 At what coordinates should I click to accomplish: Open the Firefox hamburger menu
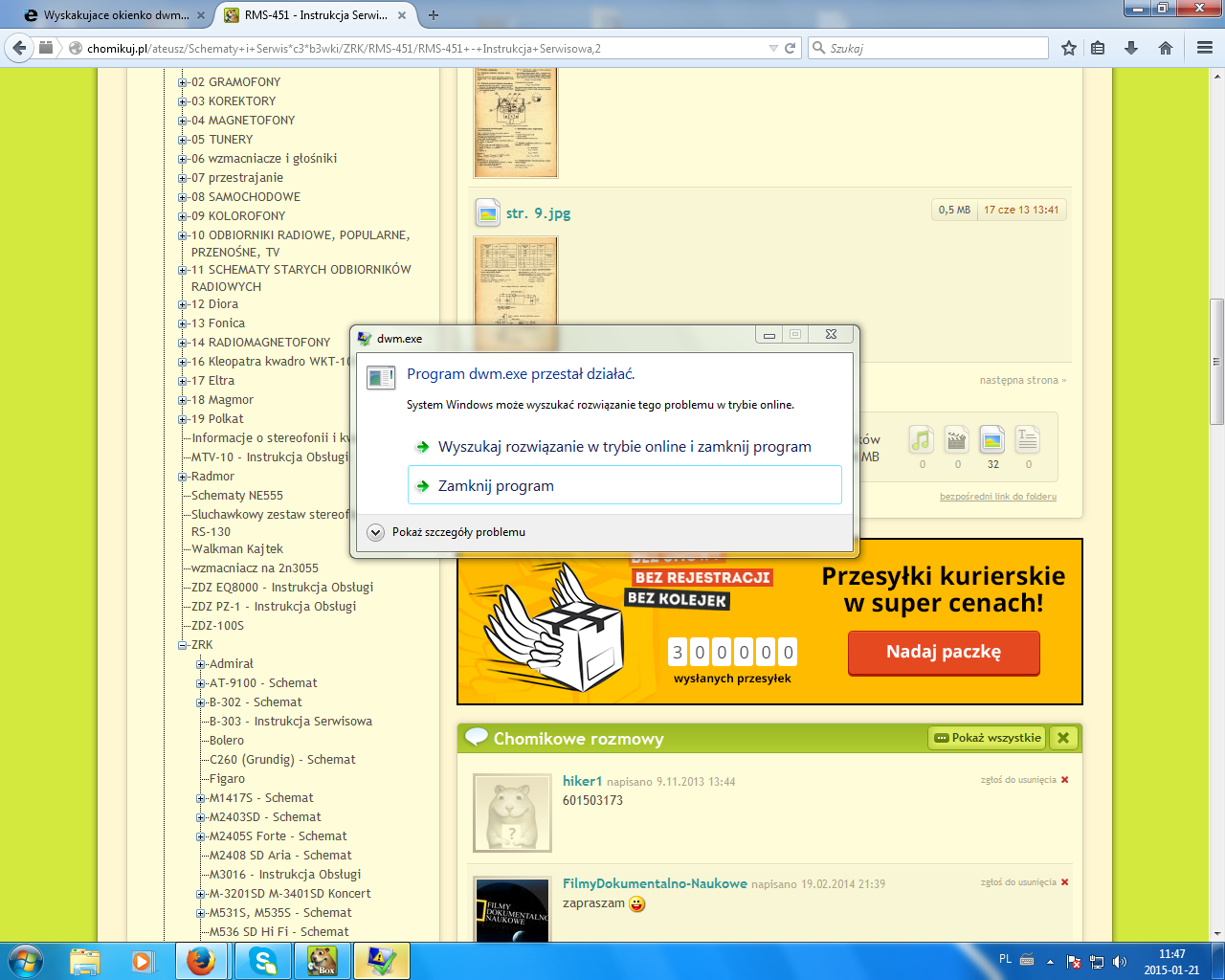click(x=1205, y=48)
